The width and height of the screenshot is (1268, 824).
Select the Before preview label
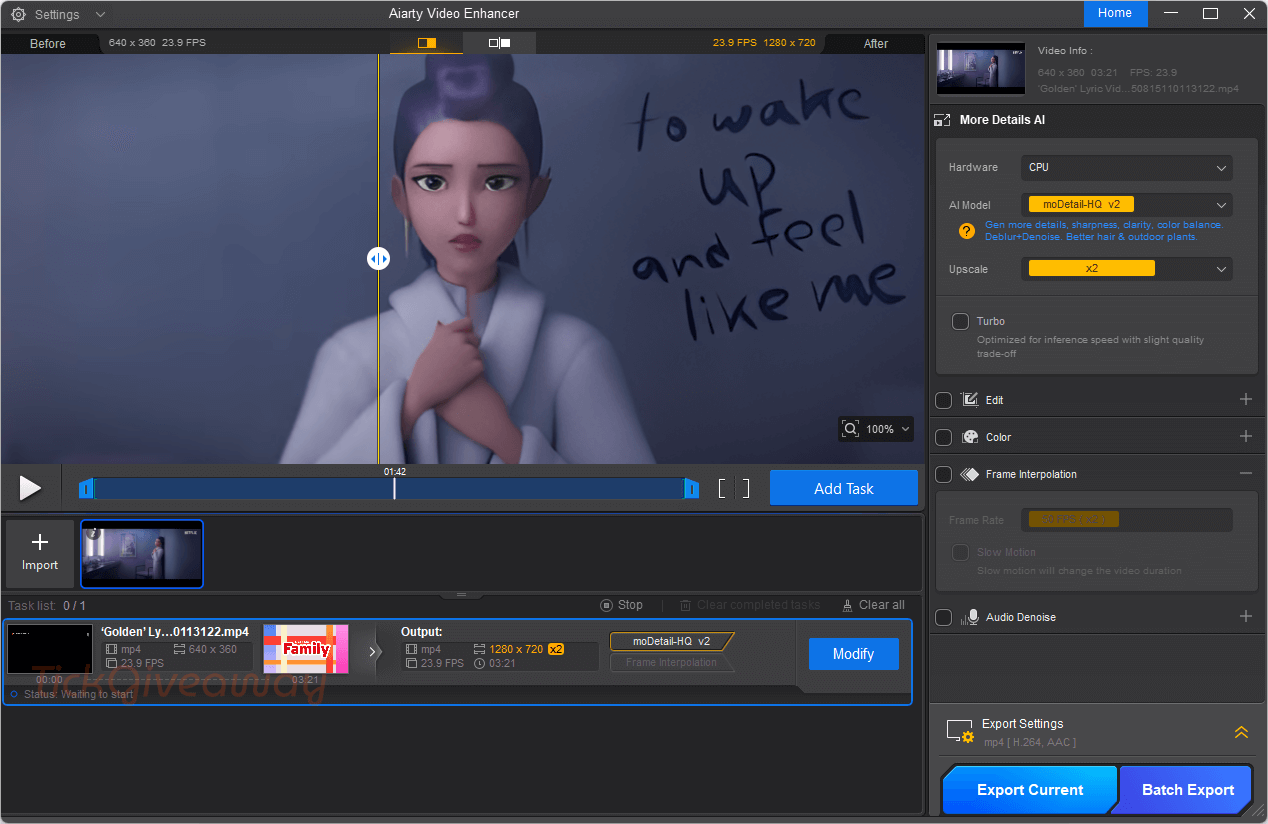[48, 43]
